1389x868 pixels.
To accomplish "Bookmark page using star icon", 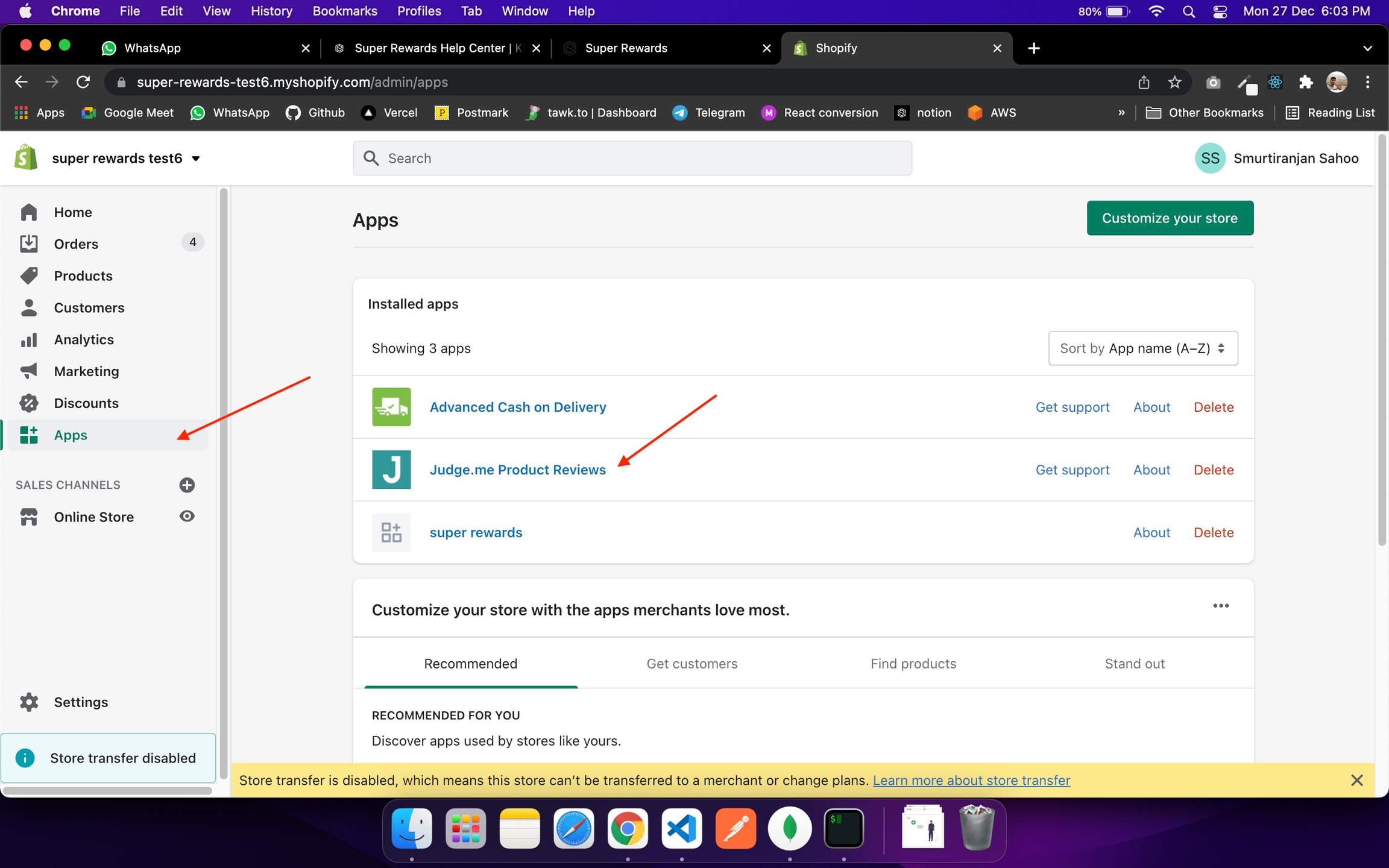I will (x=1174, y=82).
